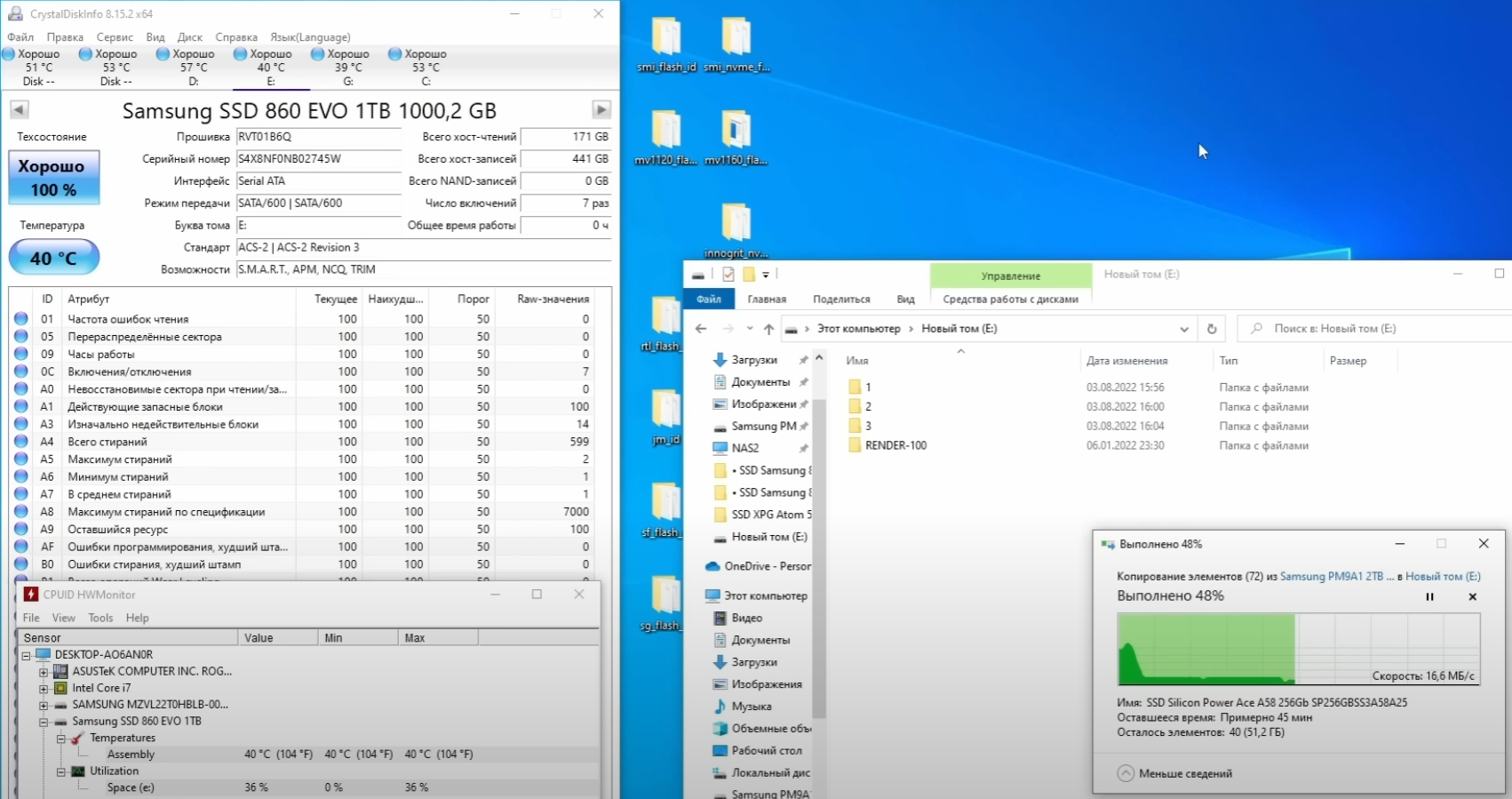1512x799 pixels.
Task: Open the mv1120_fla... desktop folder
Action: (666, 138)
